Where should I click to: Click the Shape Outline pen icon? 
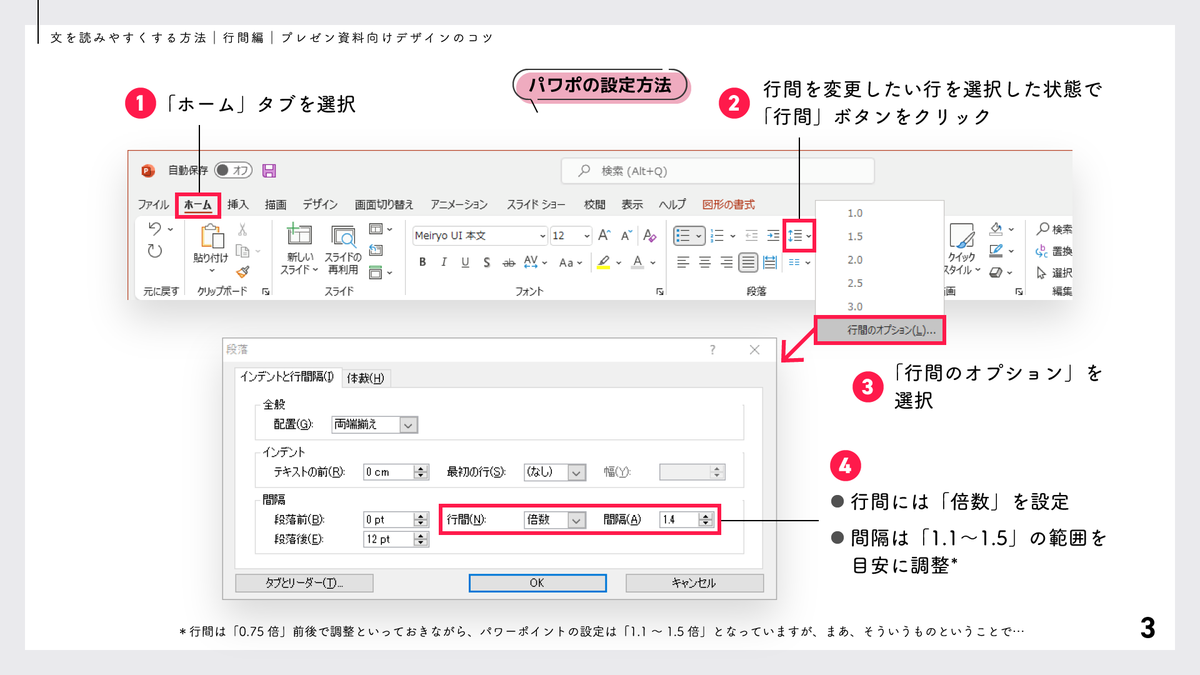(996, 251)
